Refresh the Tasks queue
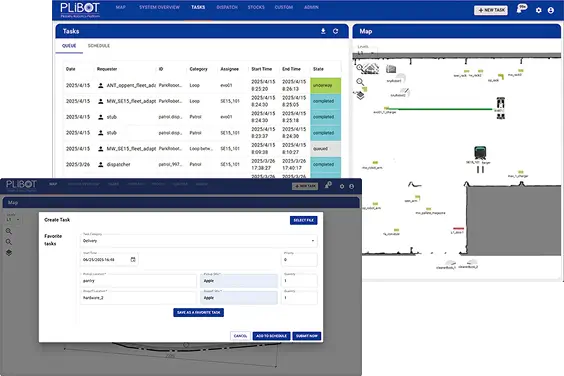 [336, 31]
